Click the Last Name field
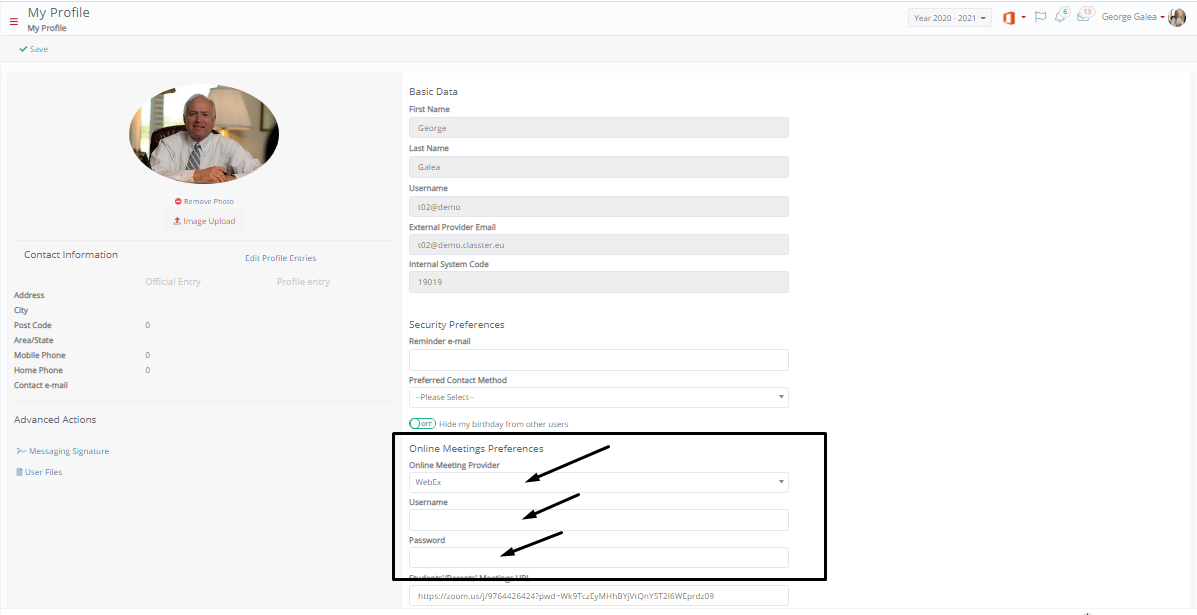The width and height of the screenshot is (1197, 615). (598, 167)
